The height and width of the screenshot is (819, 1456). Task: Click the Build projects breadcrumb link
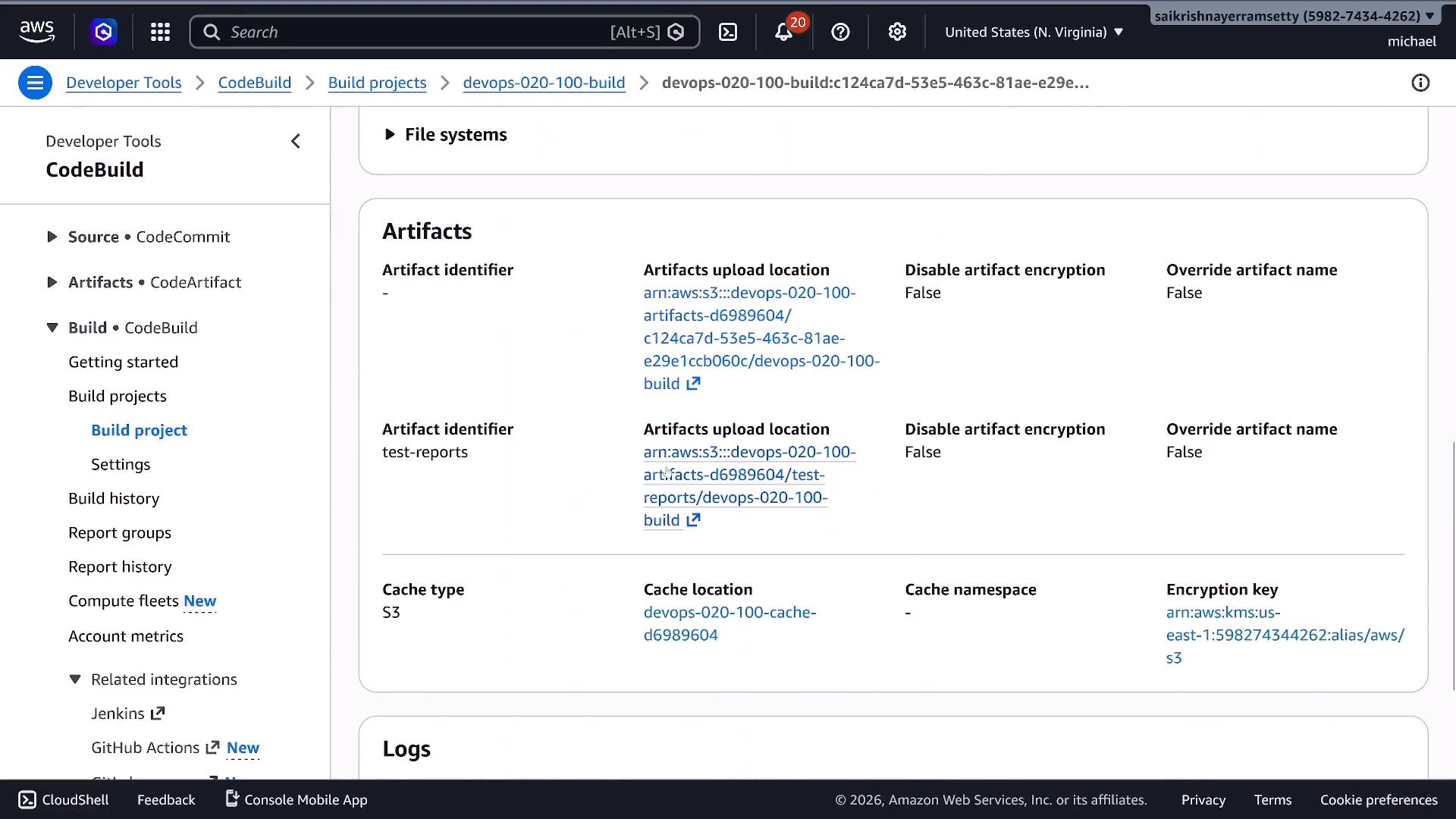coord(377,83)
